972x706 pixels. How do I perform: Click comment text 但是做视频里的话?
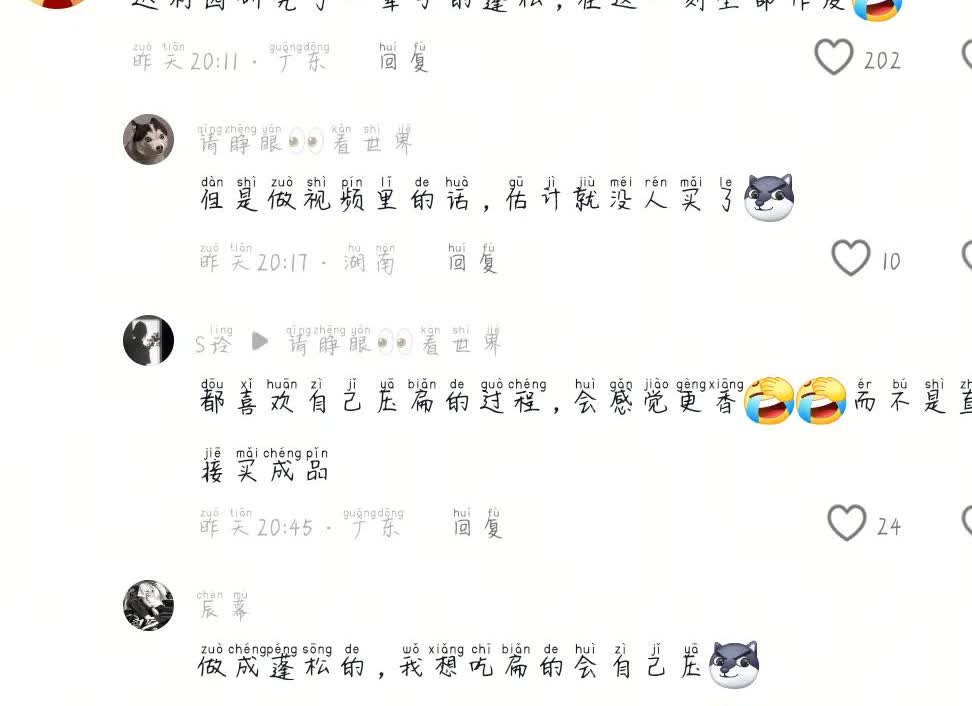pyautogui.click(x=335, y=195)
